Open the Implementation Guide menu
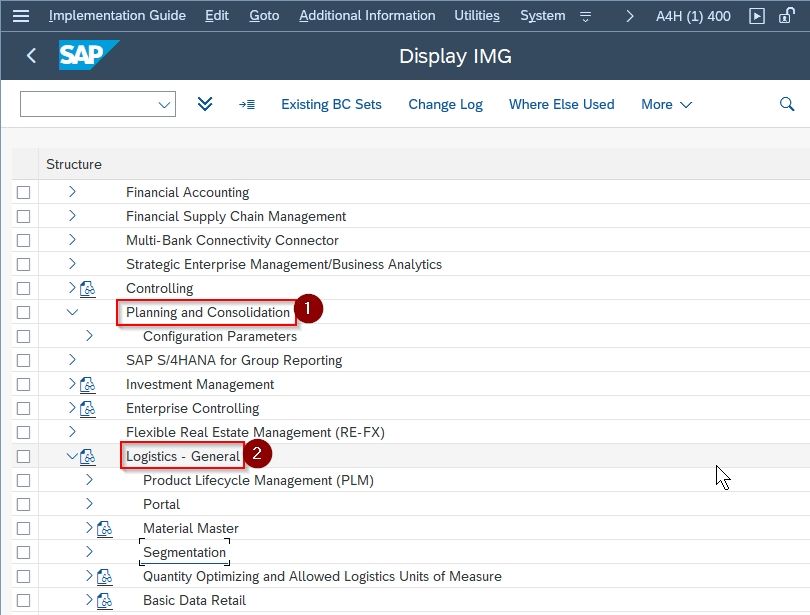 click(x=117, y=16)
